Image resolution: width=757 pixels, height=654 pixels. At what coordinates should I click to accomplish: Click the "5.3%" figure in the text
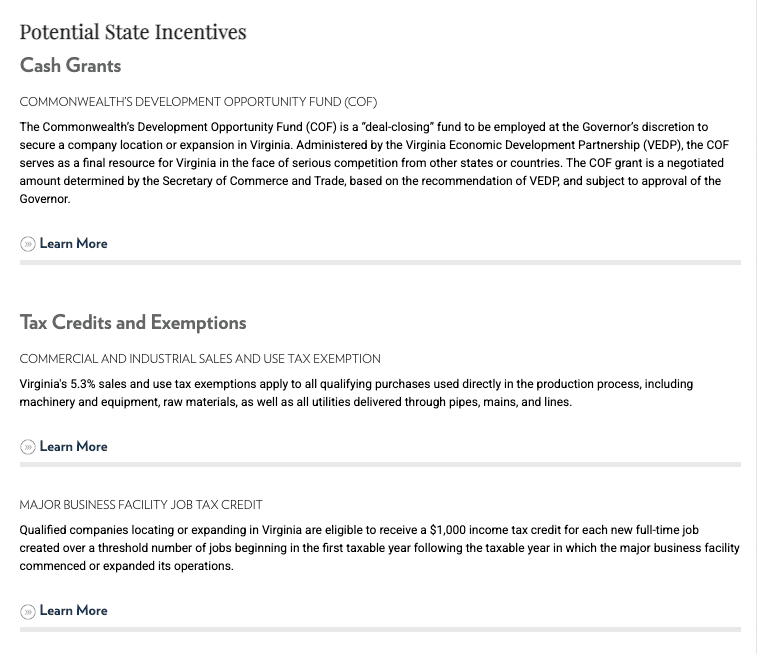[x=83, y=384]
